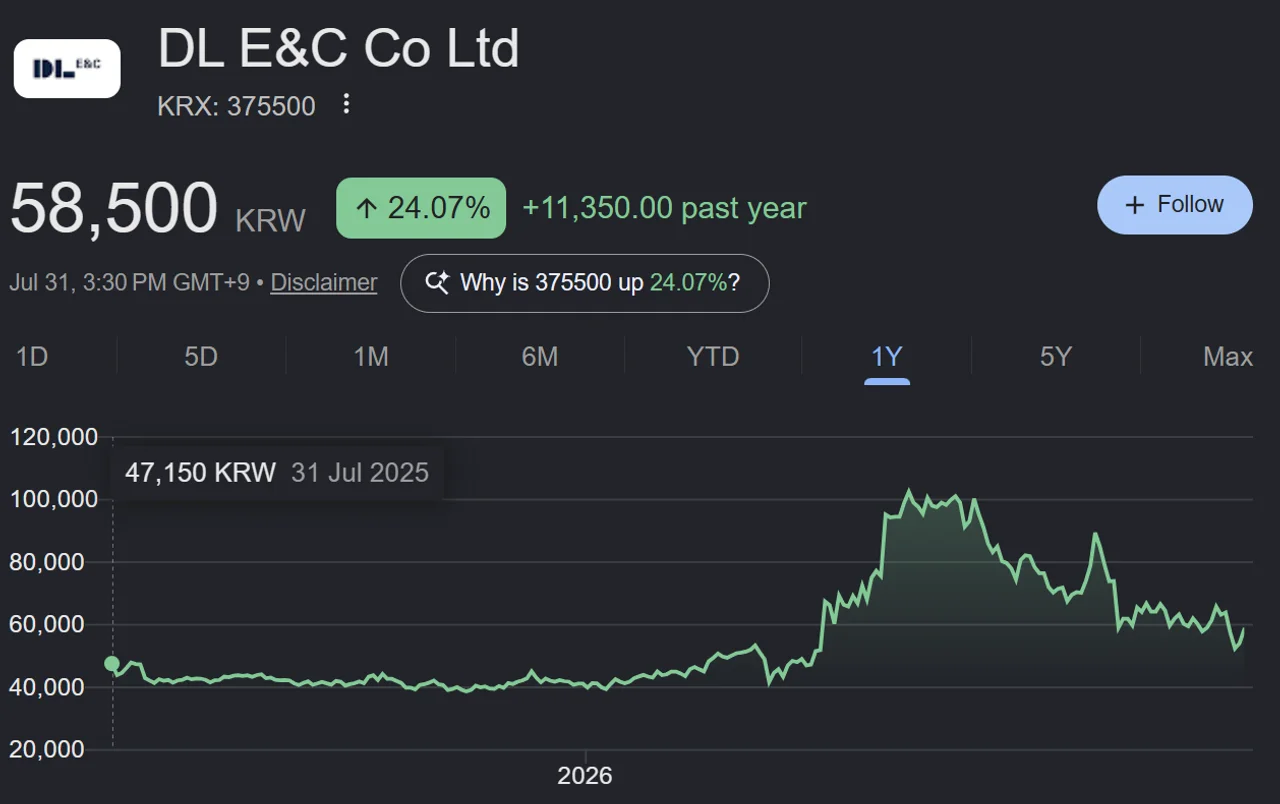
Task: Select the 1D time range tab
Action: [x=32, y=356]
